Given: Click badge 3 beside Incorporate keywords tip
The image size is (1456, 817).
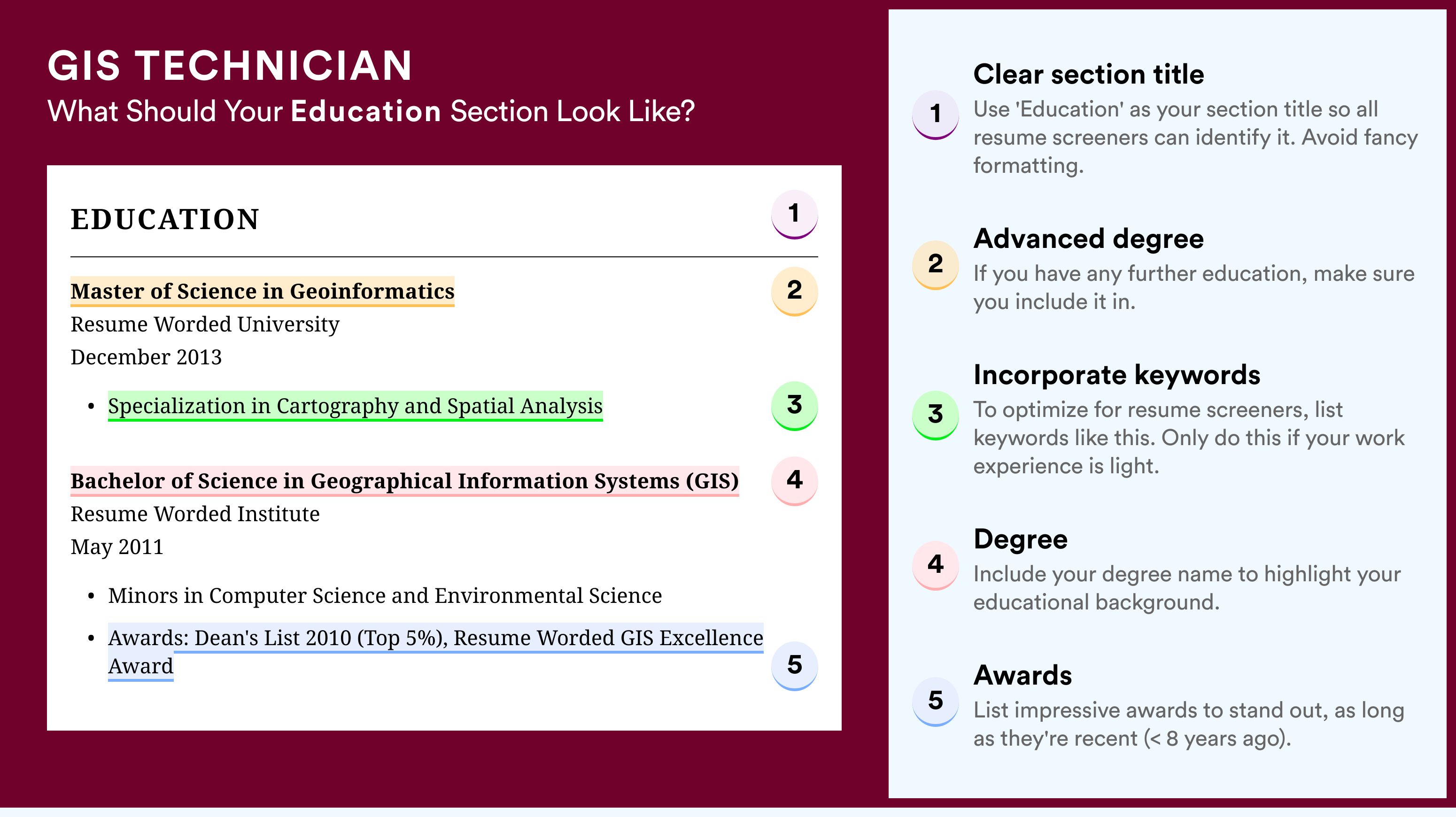Looking at the screenshot, I should coord(936,415).
